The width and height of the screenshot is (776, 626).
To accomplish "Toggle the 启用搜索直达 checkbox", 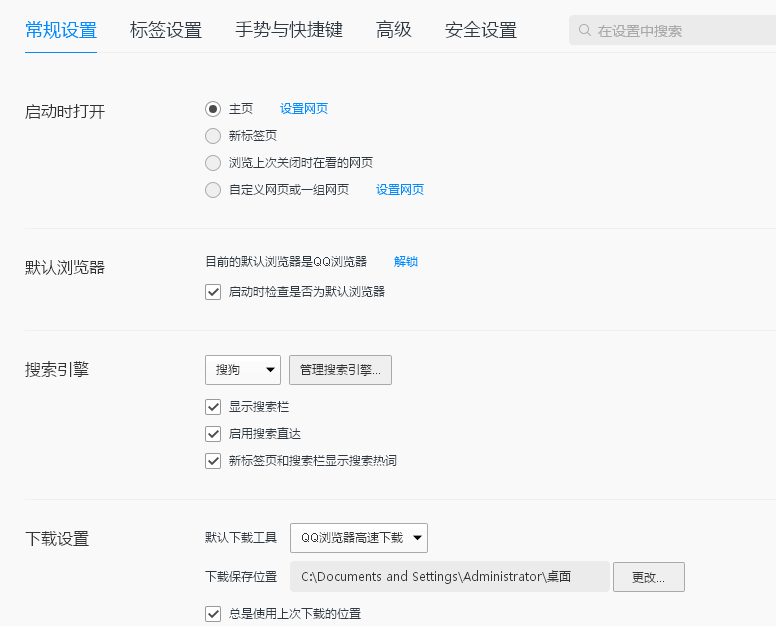I will (x=213, y=434).
